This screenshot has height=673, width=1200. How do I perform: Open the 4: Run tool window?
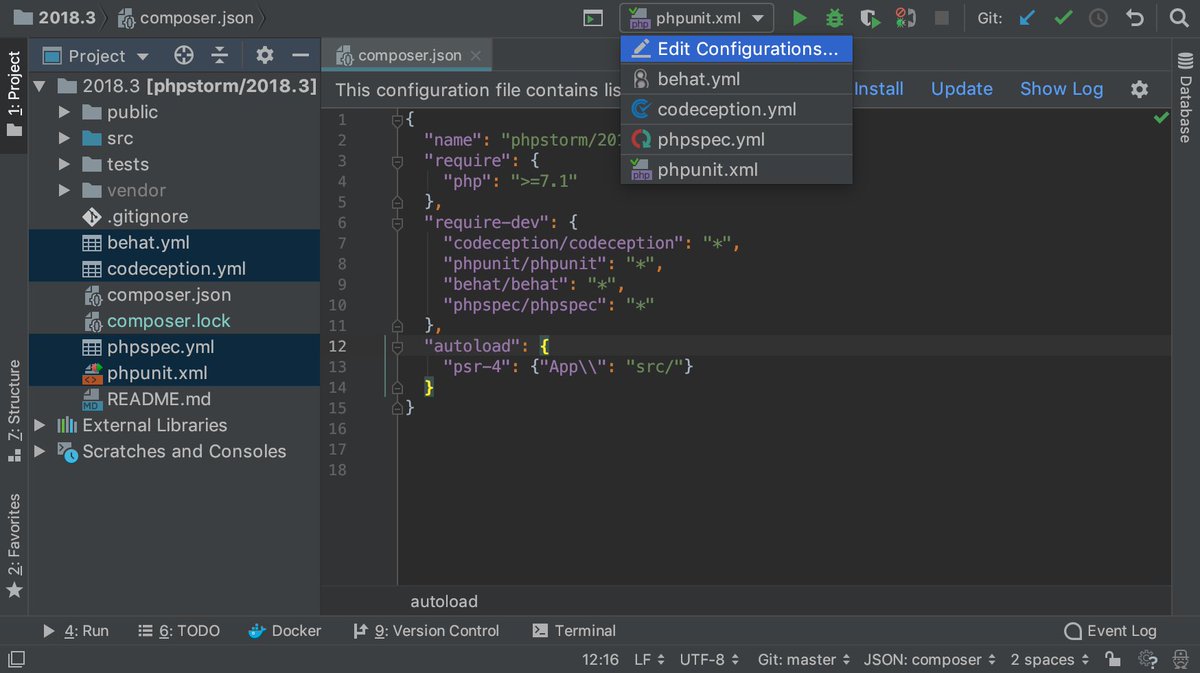pos(75,631)
